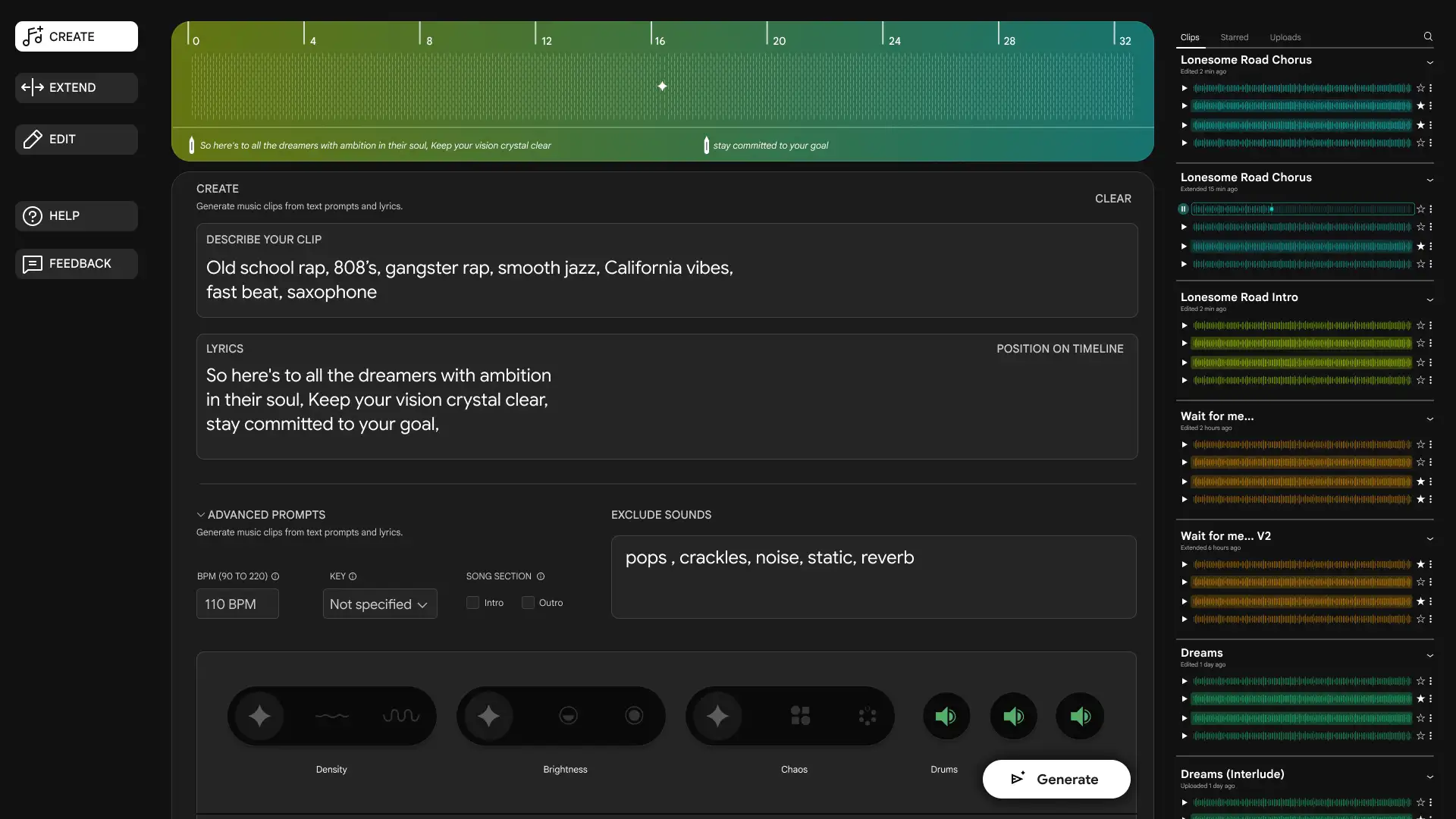Screen dimensions: 1456x819
Task: Set Brightness to the full circle option
Action: [634, 716]
